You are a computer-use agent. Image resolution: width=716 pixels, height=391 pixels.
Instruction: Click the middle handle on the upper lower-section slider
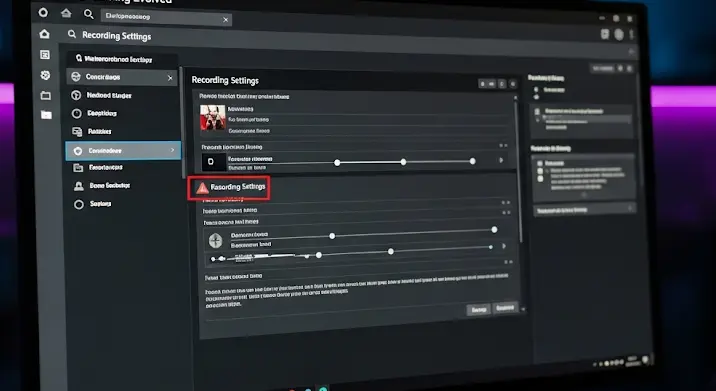point(332,236)
